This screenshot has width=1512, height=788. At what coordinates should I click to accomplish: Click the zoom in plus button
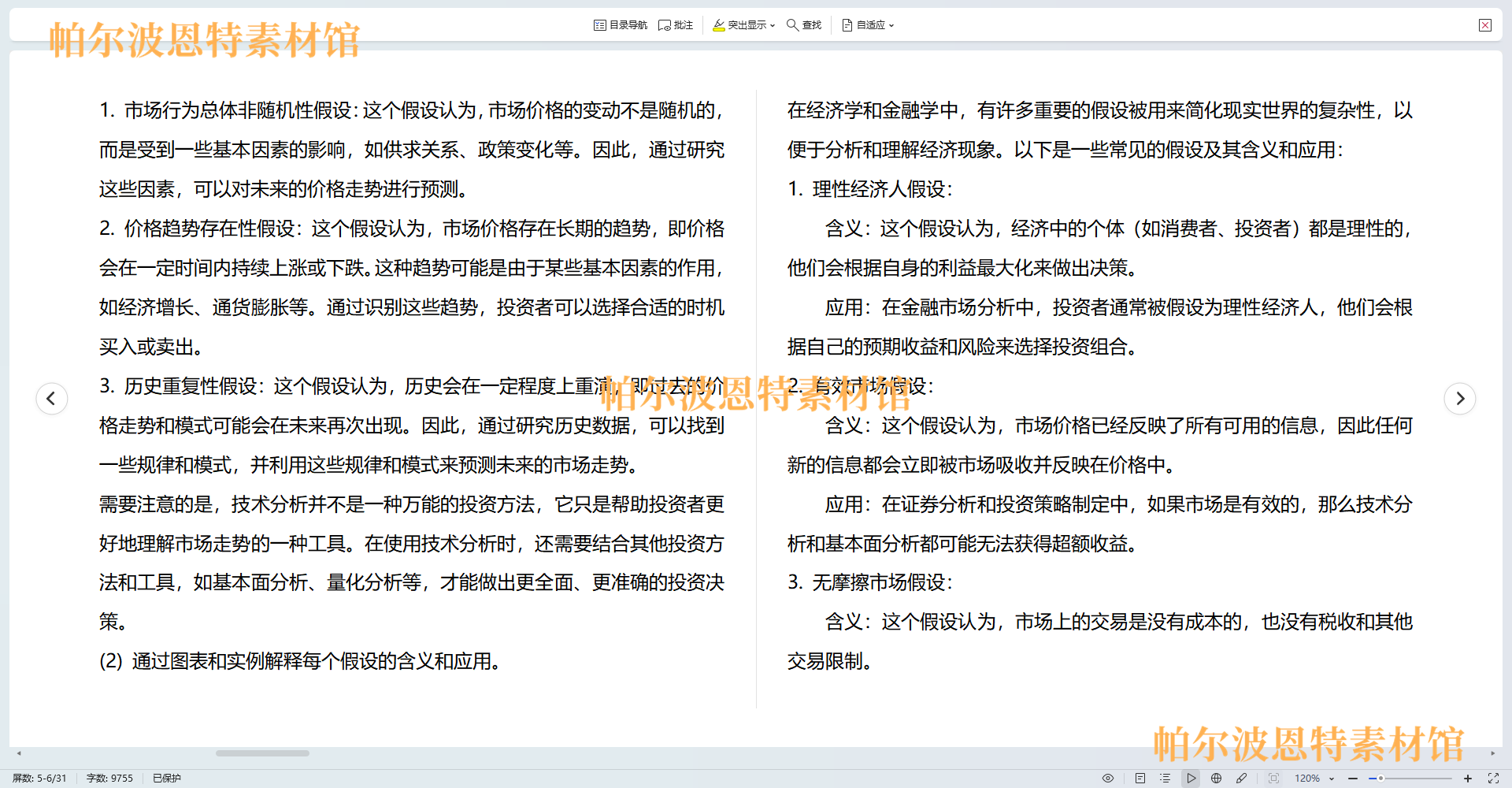coord(1468,778)
